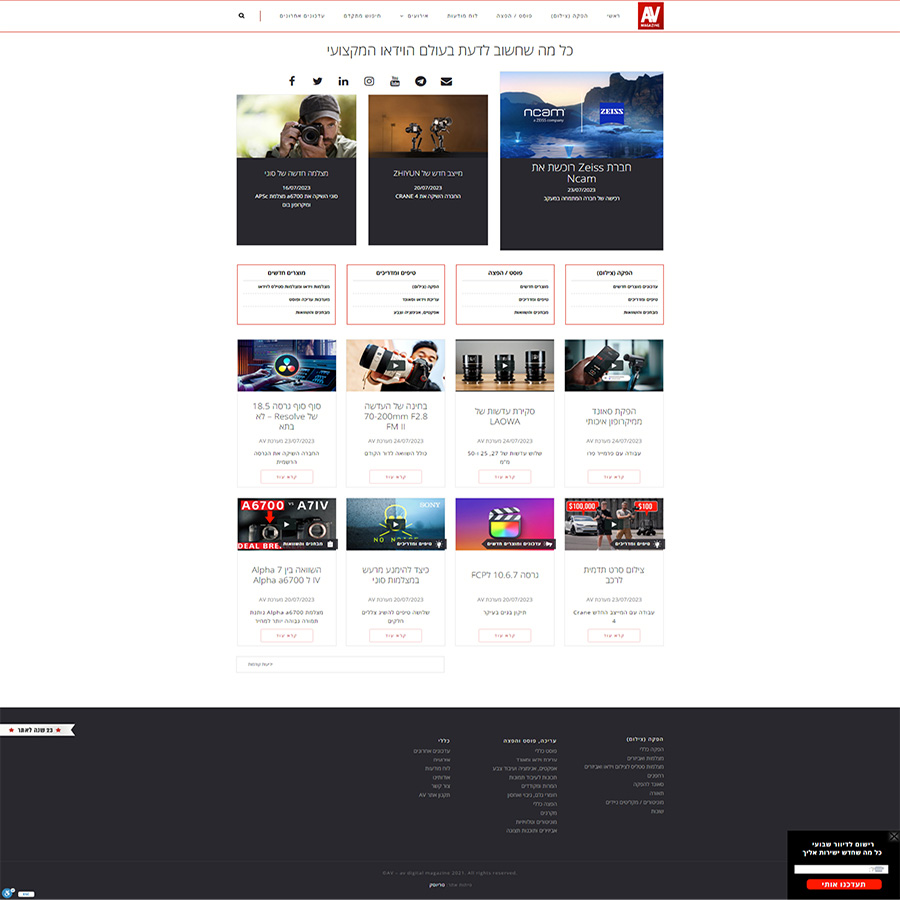Open the YouTube social icon
900x900 pixels.
[x=395, y=81]
